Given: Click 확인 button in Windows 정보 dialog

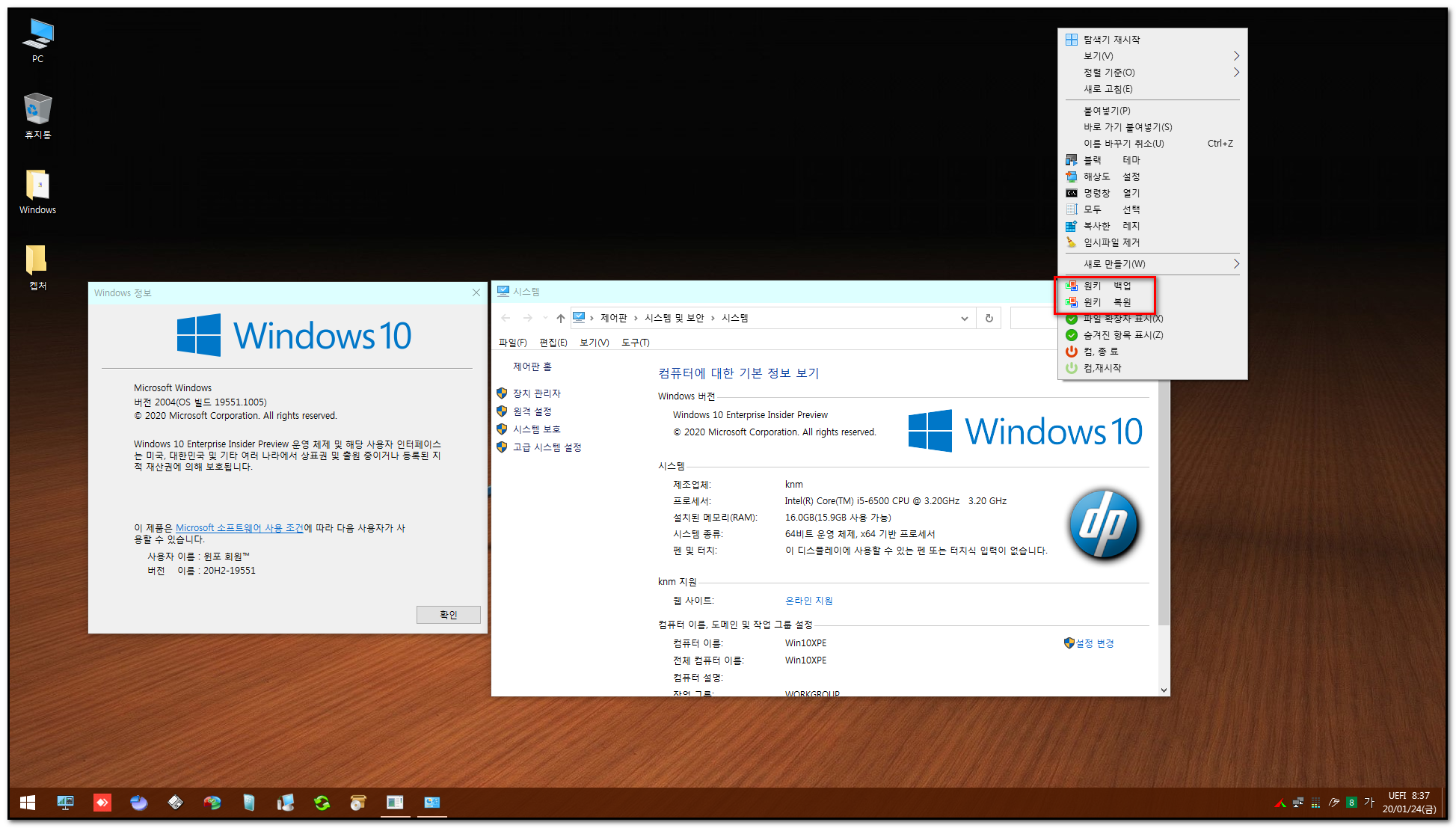Looking at the screenshot, I should click(x=448, y=615).
